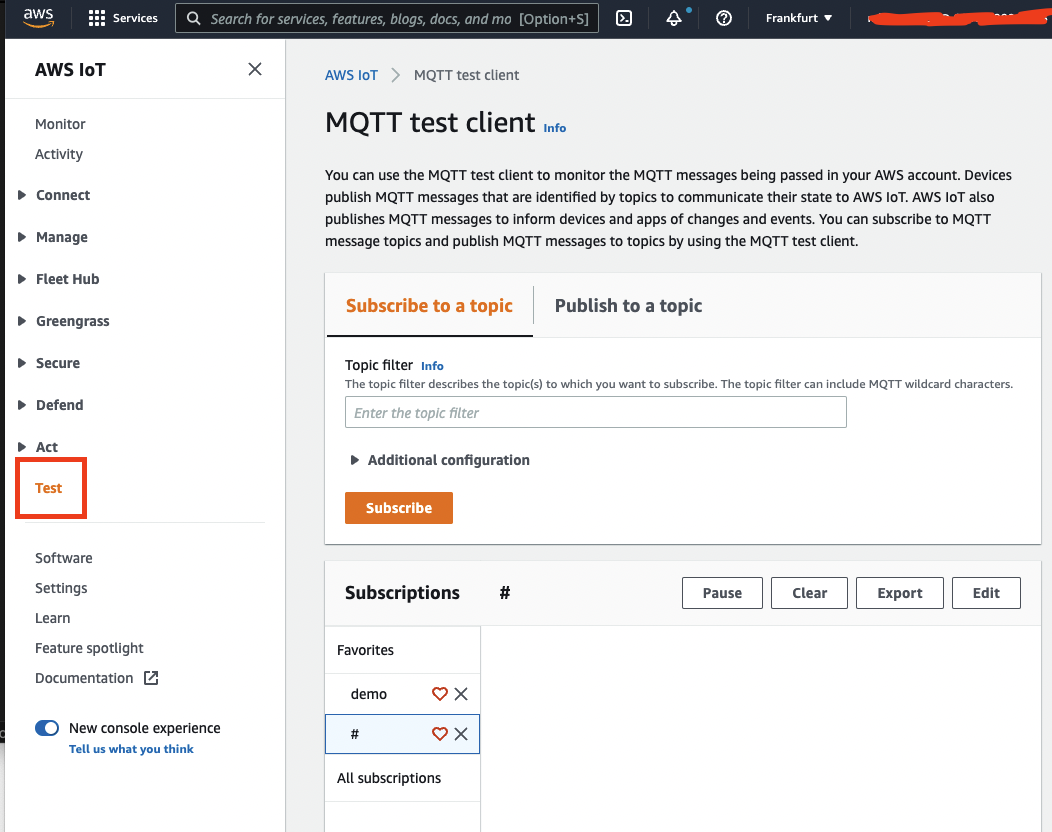The width and height of the screenshot is (1052, 832).
Task: Open Test in sidebar
Action: click(x=48, y=488)
